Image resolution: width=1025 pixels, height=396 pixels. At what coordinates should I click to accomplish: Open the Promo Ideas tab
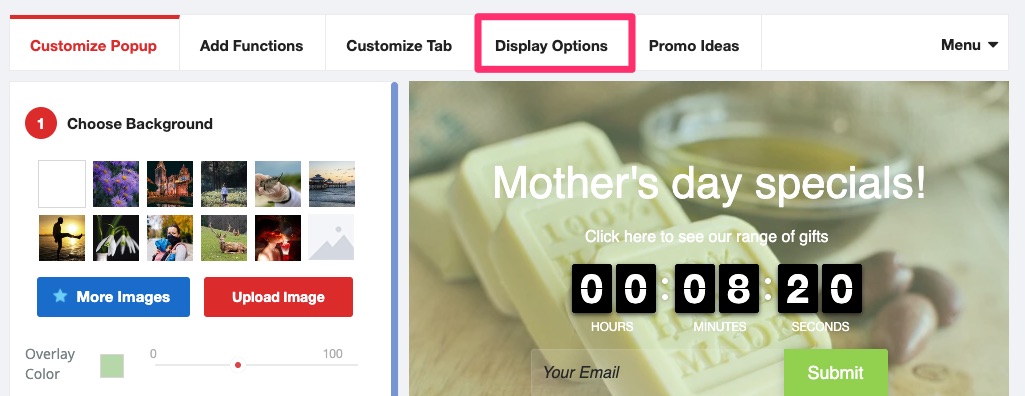pyautogui.click(x=694, y=46)
